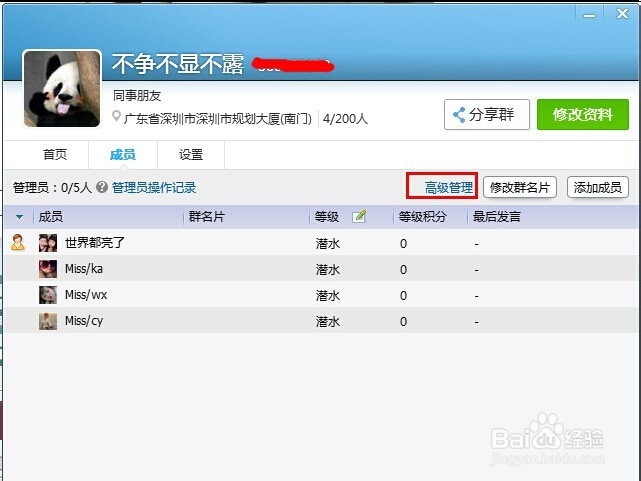This screenshot has height=481, width=641.
Task: Click the avatar of member Miss/cy
Action: [48, 321]
